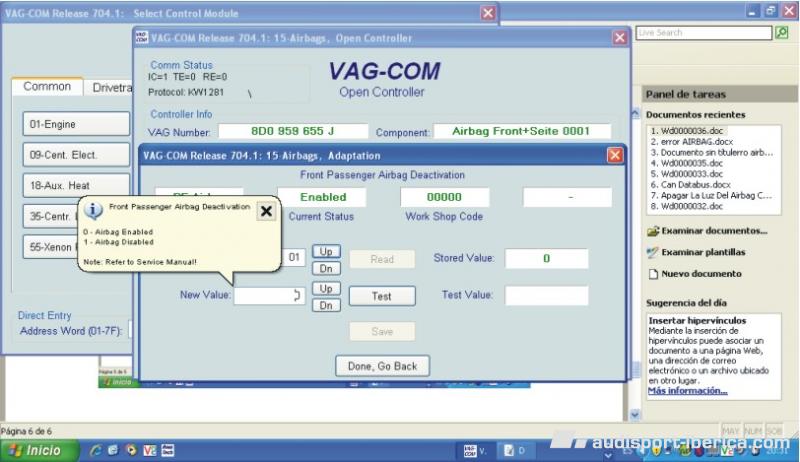Click Word document scrollbar up arrow
Viewport: 800px width, 462px height.
635,113
